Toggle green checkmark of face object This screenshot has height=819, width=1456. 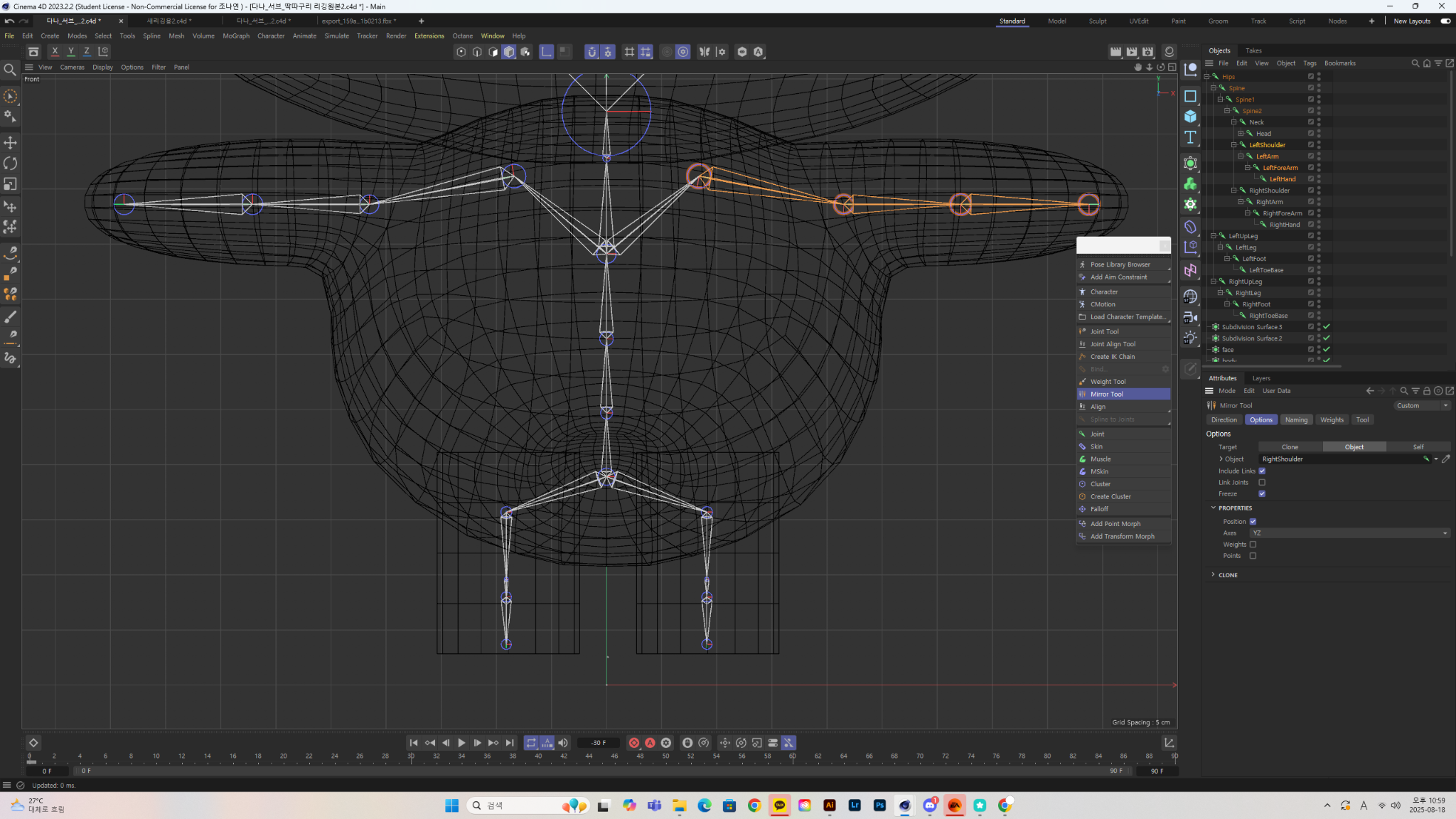coord(1327,350)
